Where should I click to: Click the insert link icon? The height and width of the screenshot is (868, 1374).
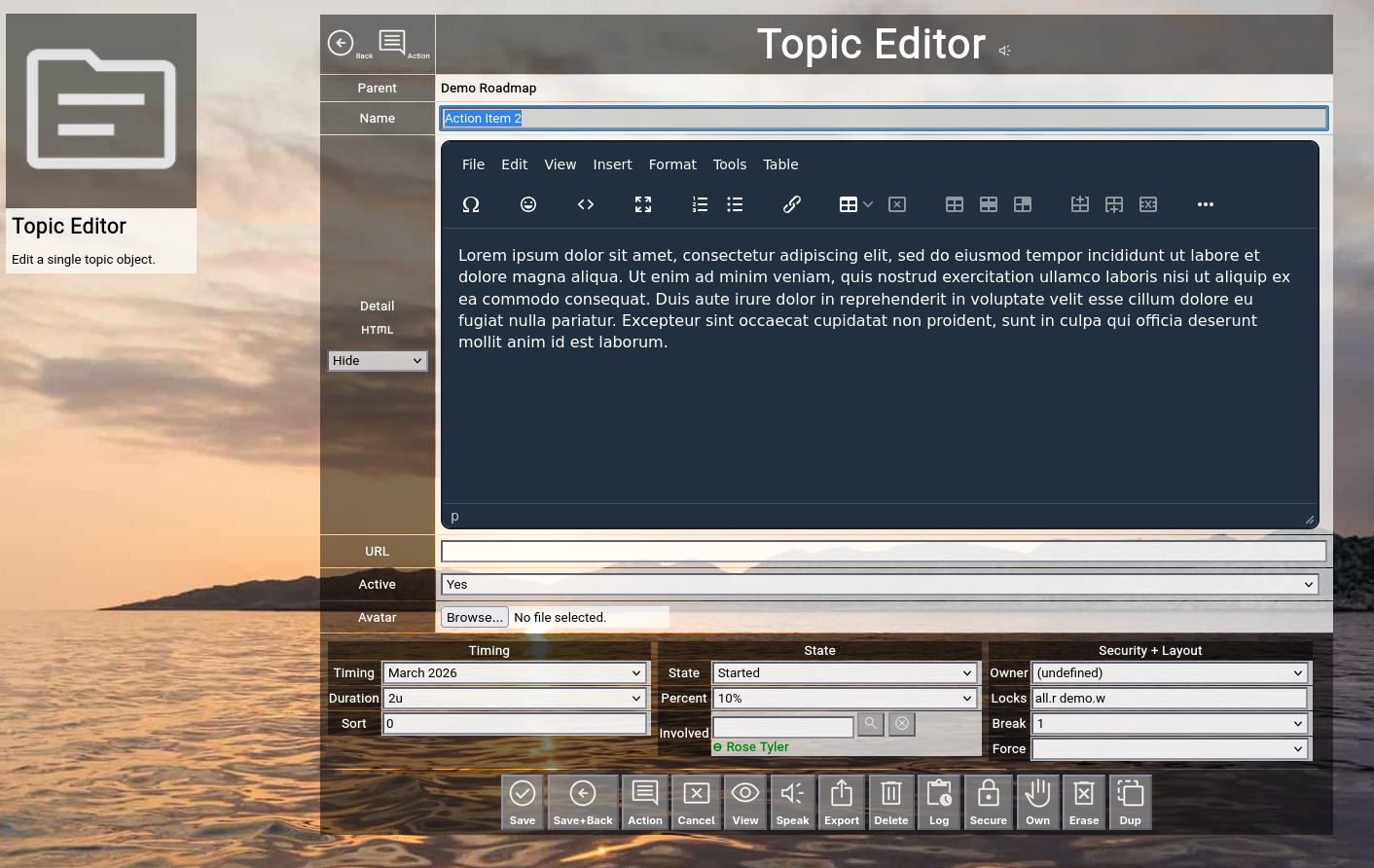tap(792, 204)
